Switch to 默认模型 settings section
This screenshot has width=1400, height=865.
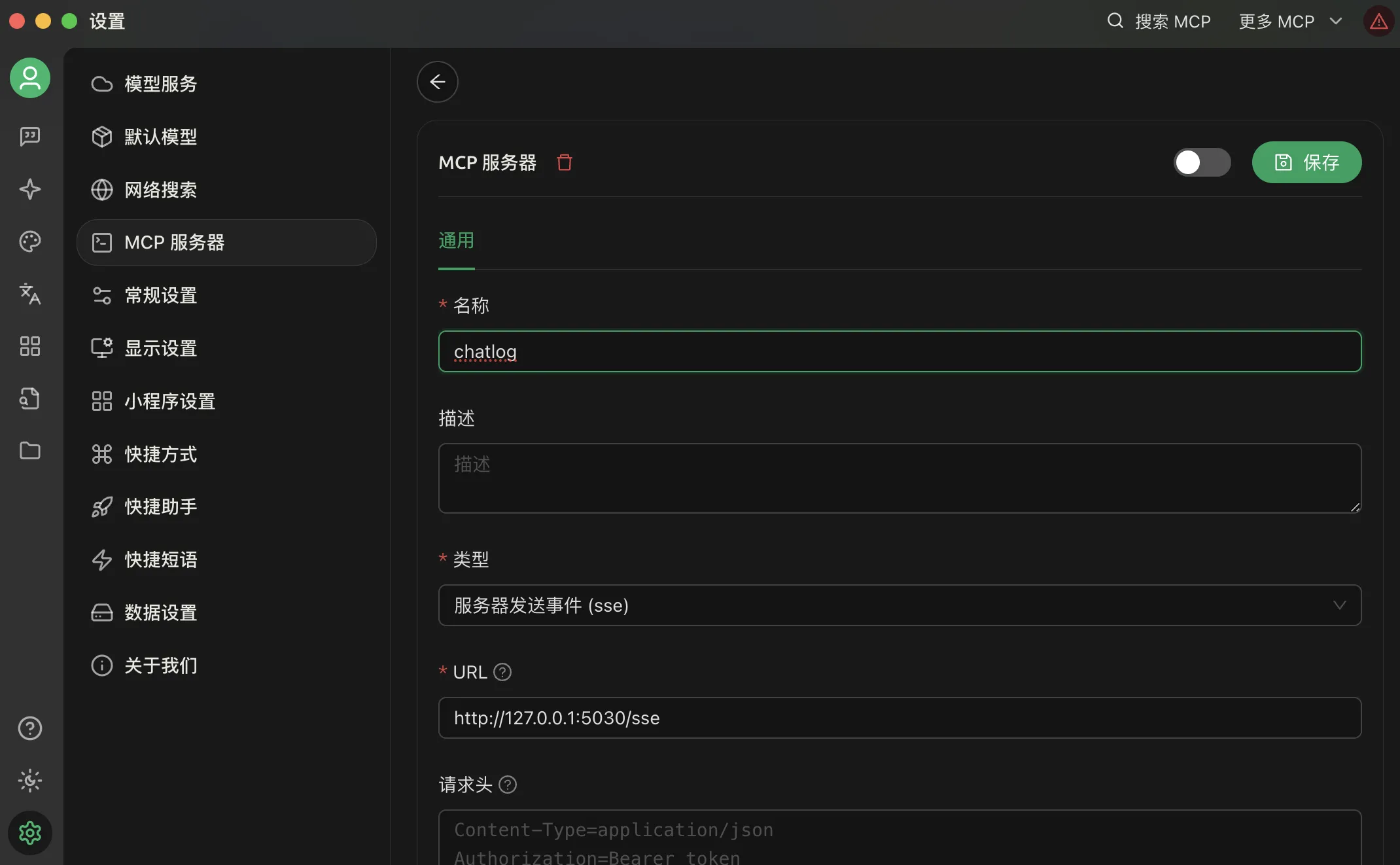160,136
